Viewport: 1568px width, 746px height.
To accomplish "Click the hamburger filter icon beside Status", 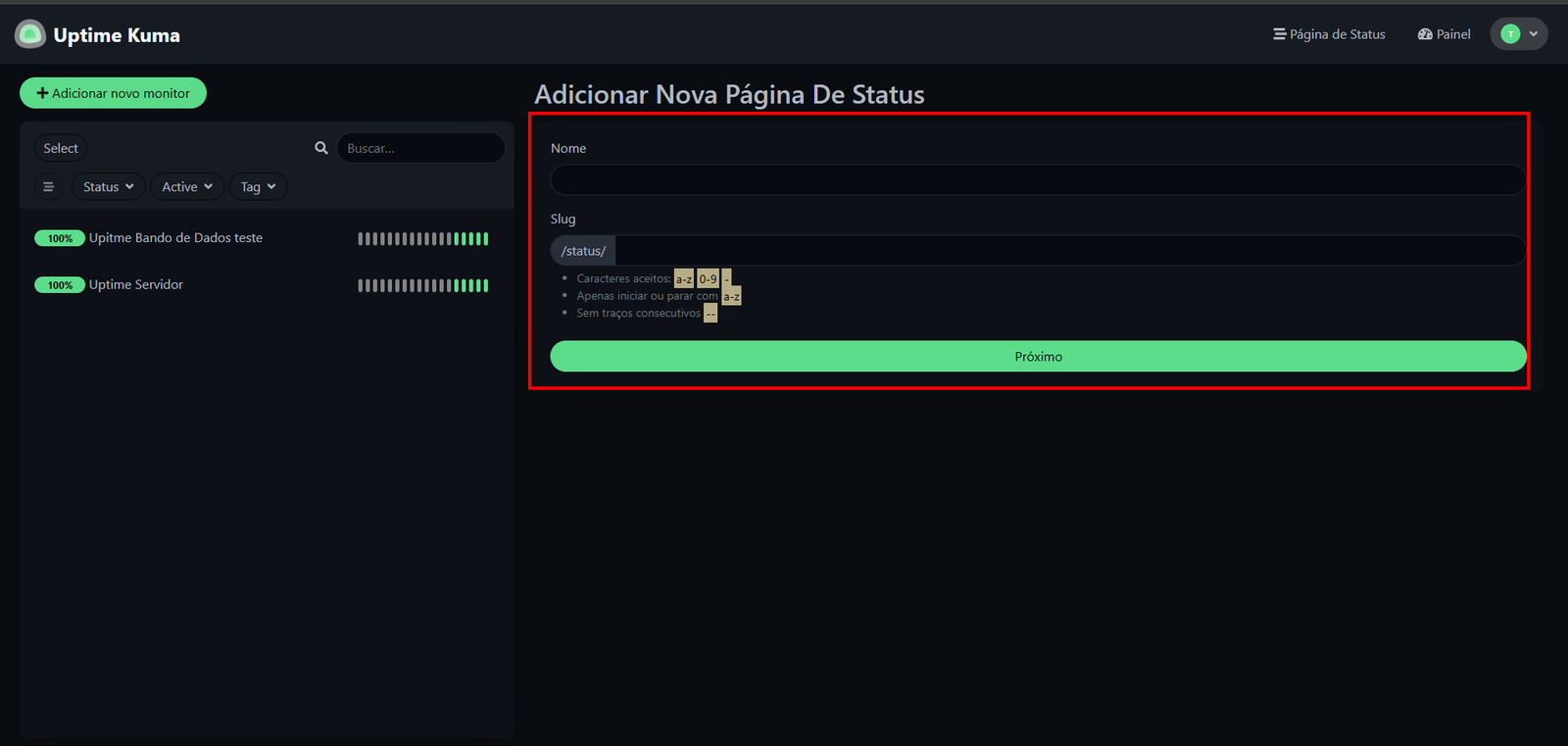I will click(48, 186).
